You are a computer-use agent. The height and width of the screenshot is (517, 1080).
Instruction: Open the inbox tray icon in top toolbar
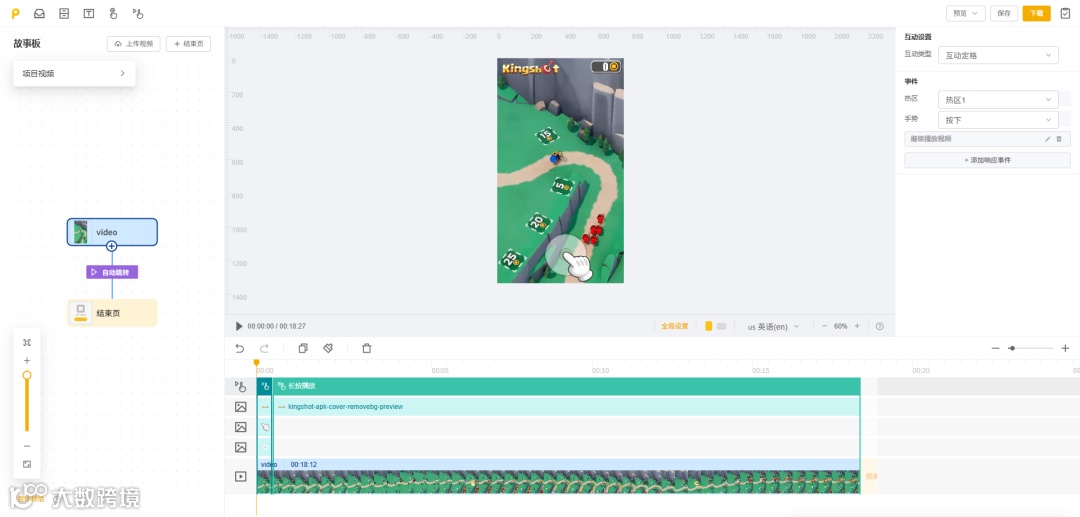(x=39, y=13)
